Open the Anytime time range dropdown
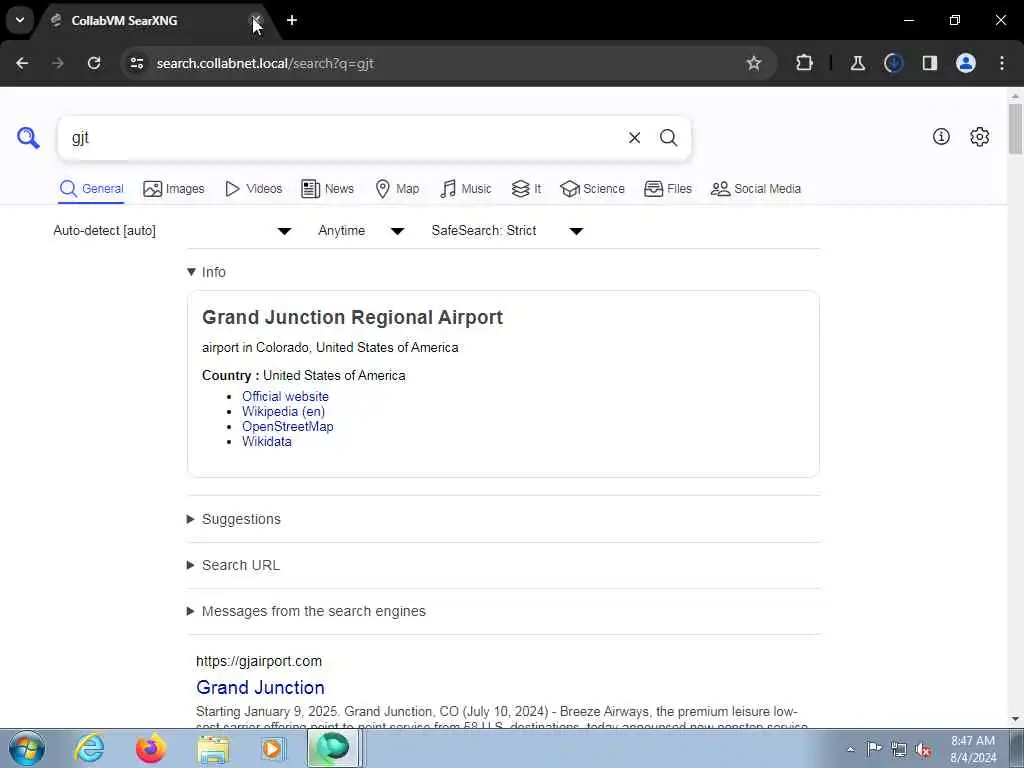 [x=361, y=231]
